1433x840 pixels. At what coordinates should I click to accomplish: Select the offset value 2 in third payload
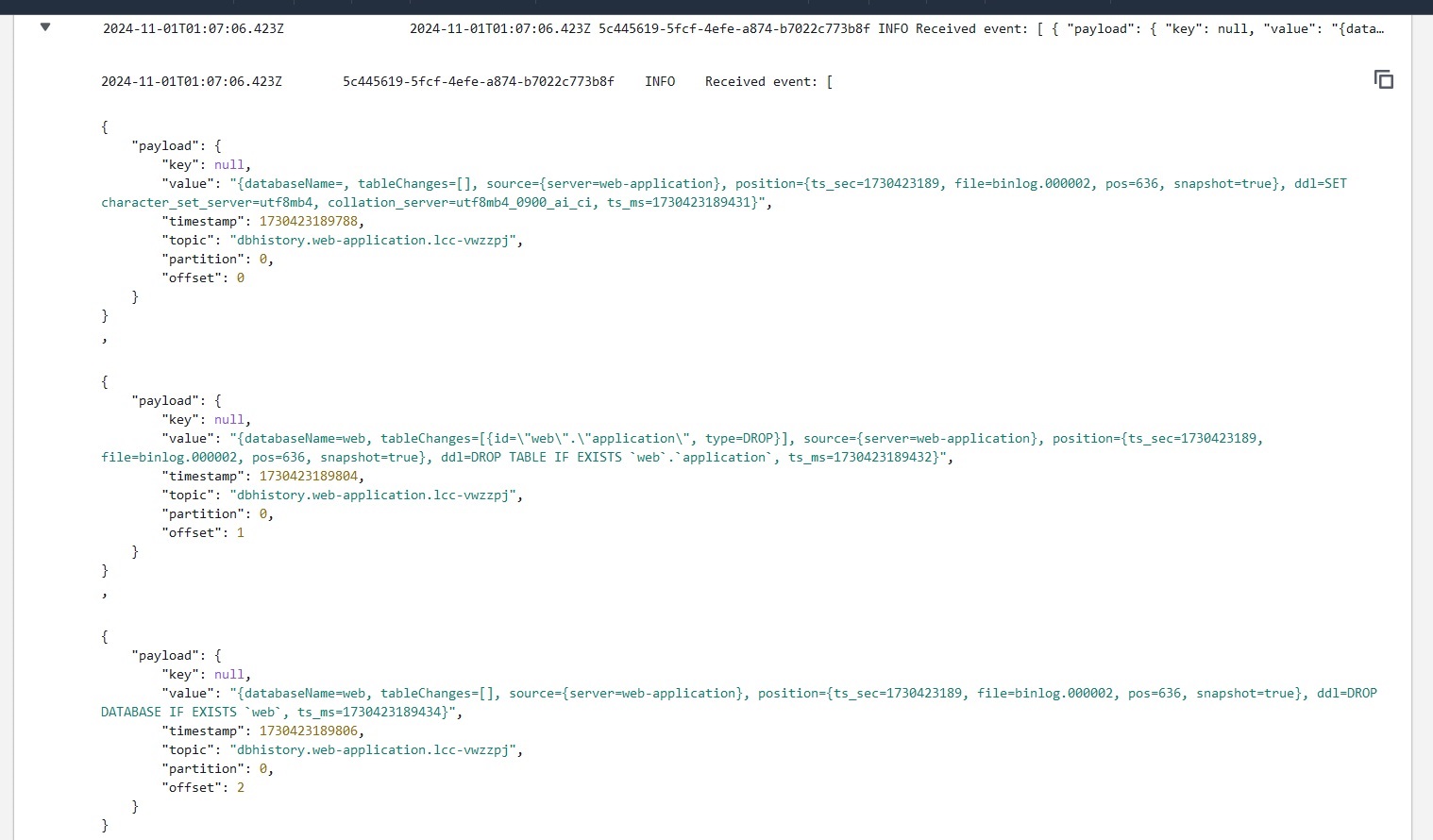click(x=241, y=787)
